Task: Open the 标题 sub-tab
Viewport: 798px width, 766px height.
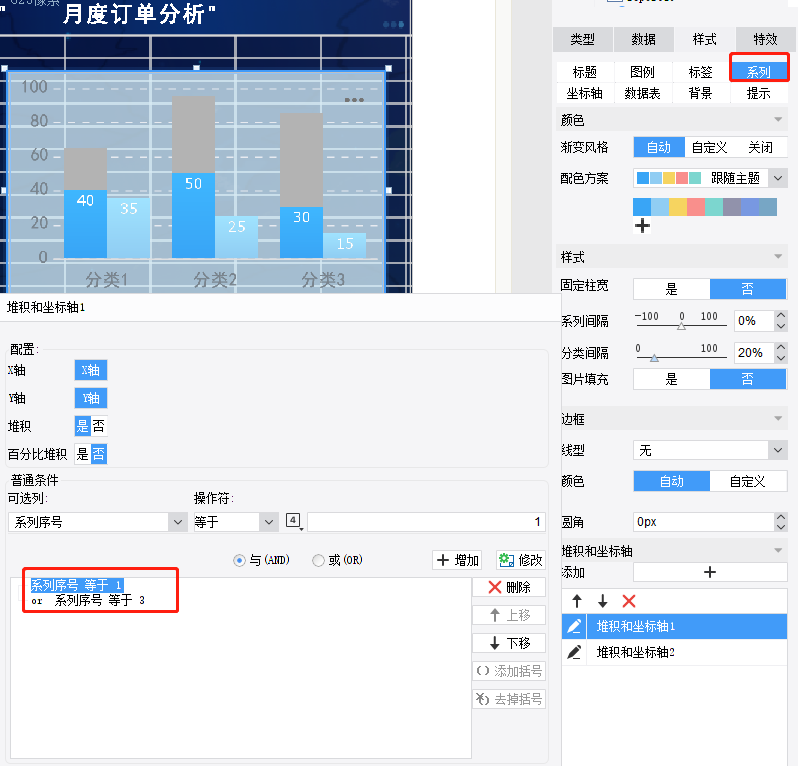Action: (584, 72)
